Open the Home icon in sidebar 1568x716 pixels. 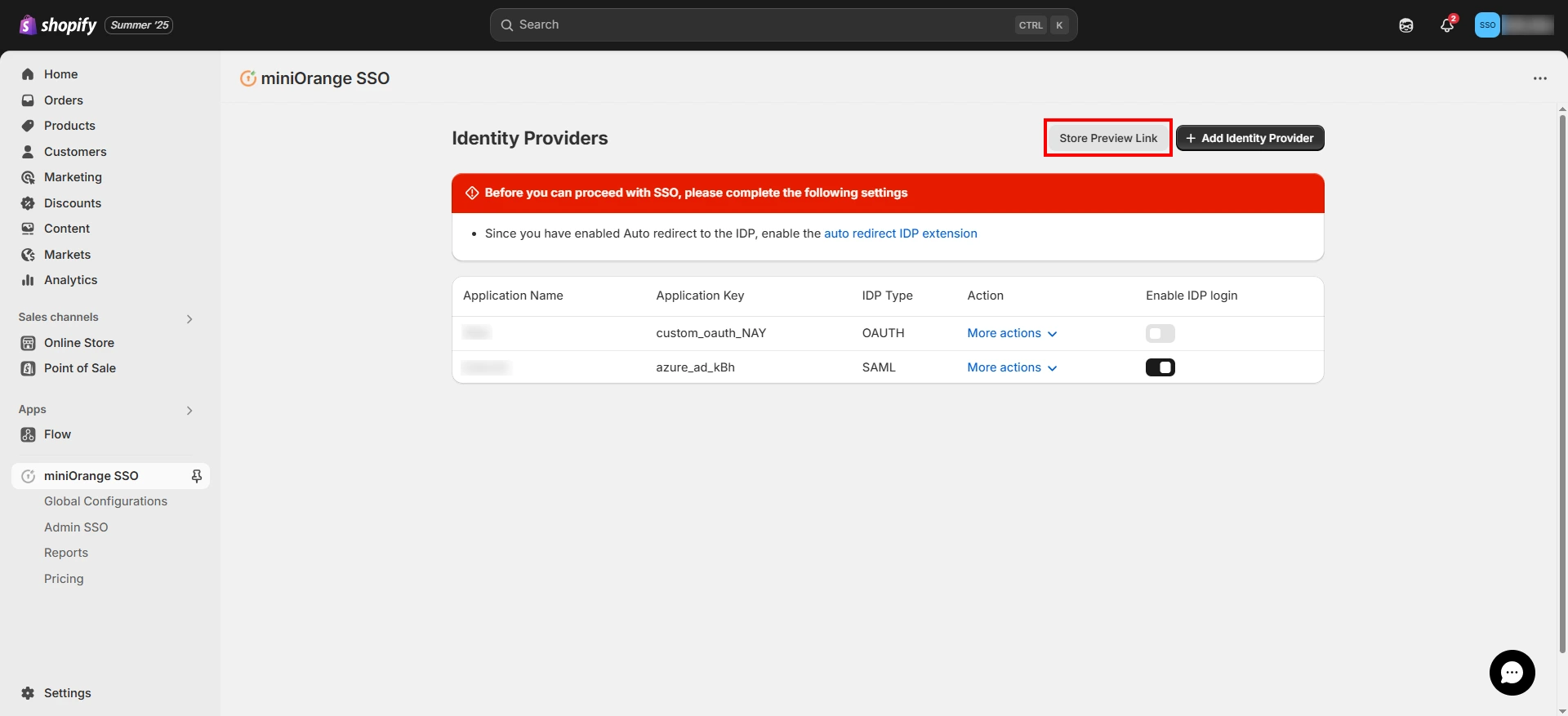[x=28, y=74]
